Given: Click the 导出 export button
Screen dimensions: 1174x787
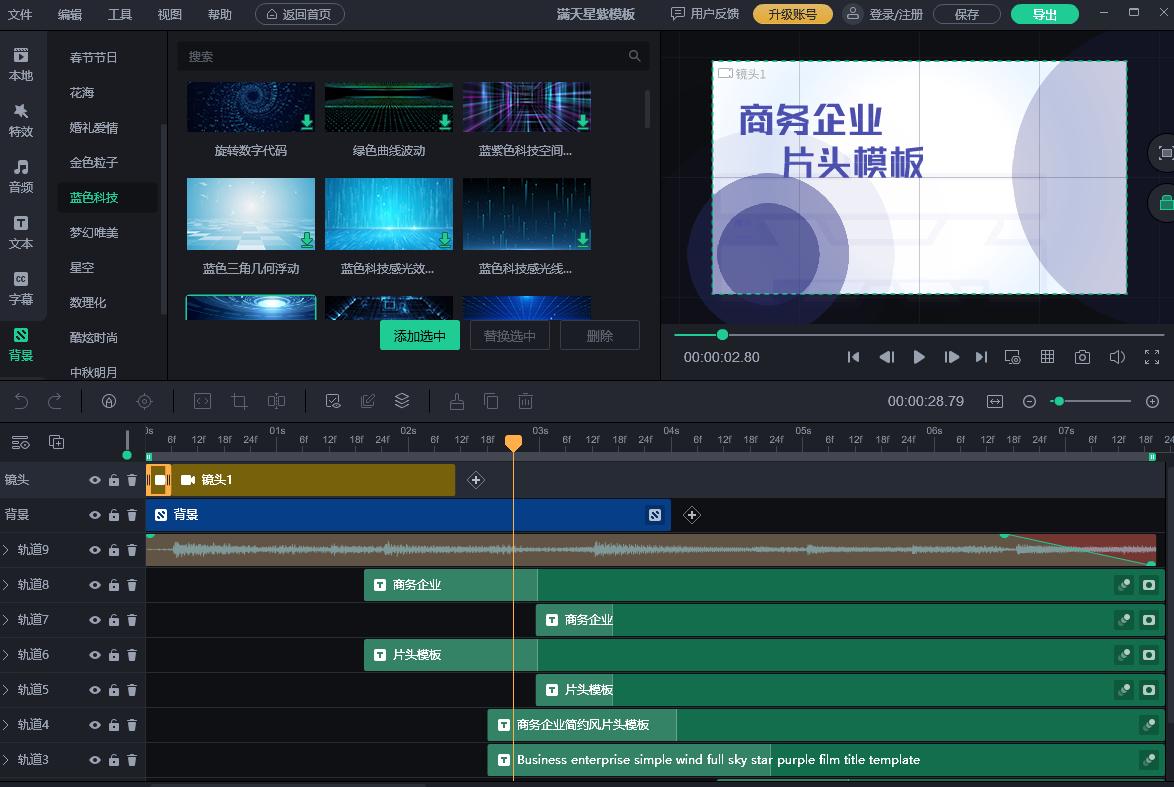Looking at the screenshot, I should pyautogui.click(x=1046, y=14).
